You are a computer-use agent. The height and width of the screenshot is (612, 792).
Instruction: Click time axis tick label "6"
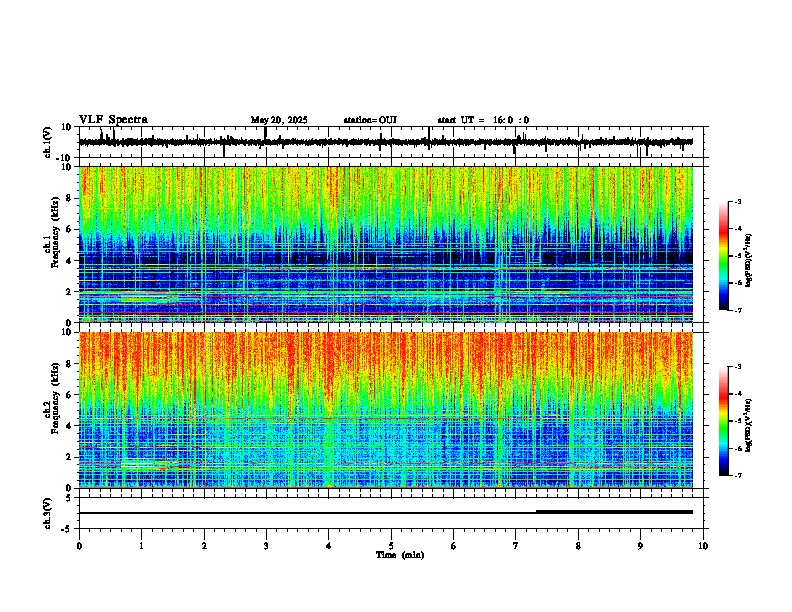click(454, 546)
